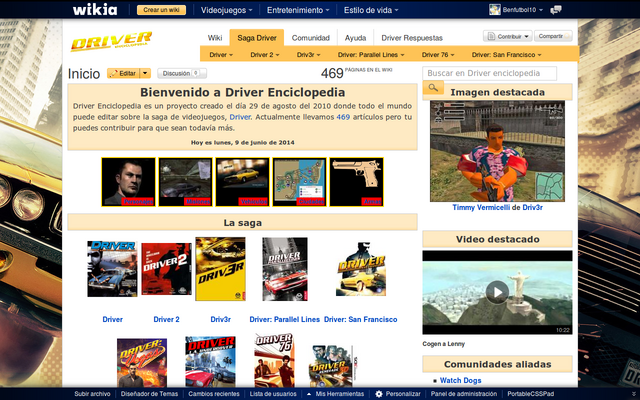
Task: Expand Mis Herramientas in the bottom toolbar
Action: pos(336,394)
